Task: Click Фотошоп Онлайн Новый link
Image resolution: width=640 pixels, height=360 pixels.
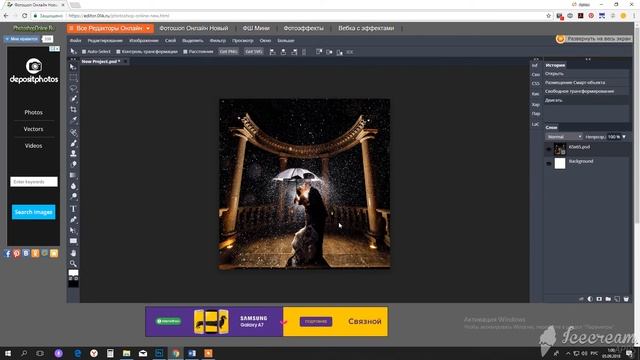Action: tap(193, 28)
